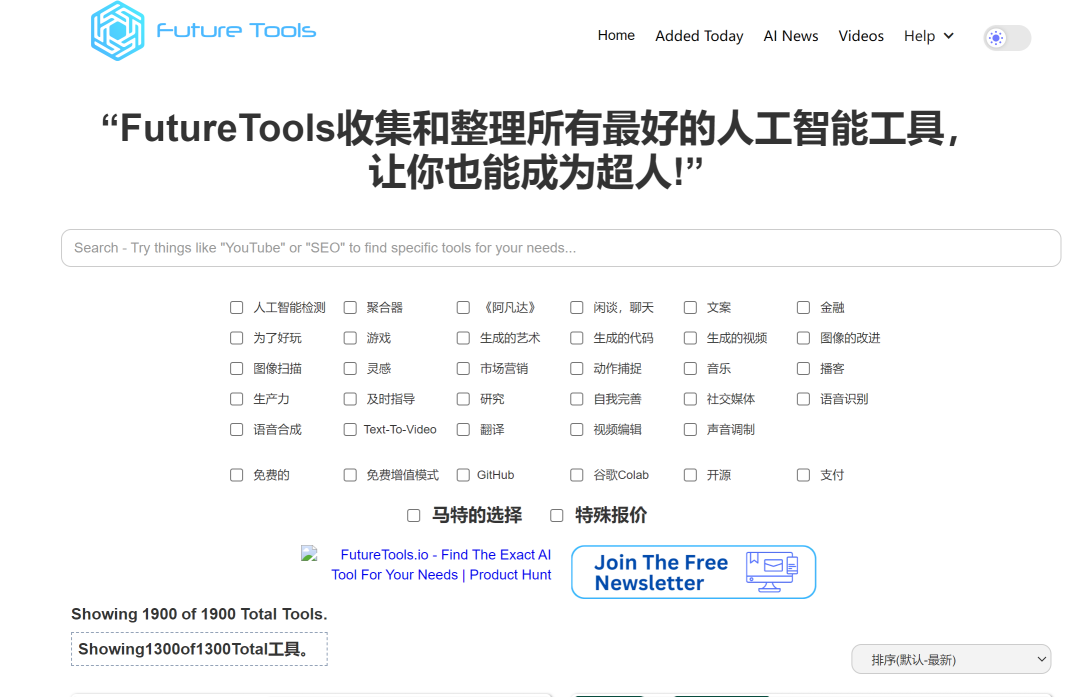Toggle the dark mode sun switch
This screenshot has width=1080, height=697.
pos(1007,38)
